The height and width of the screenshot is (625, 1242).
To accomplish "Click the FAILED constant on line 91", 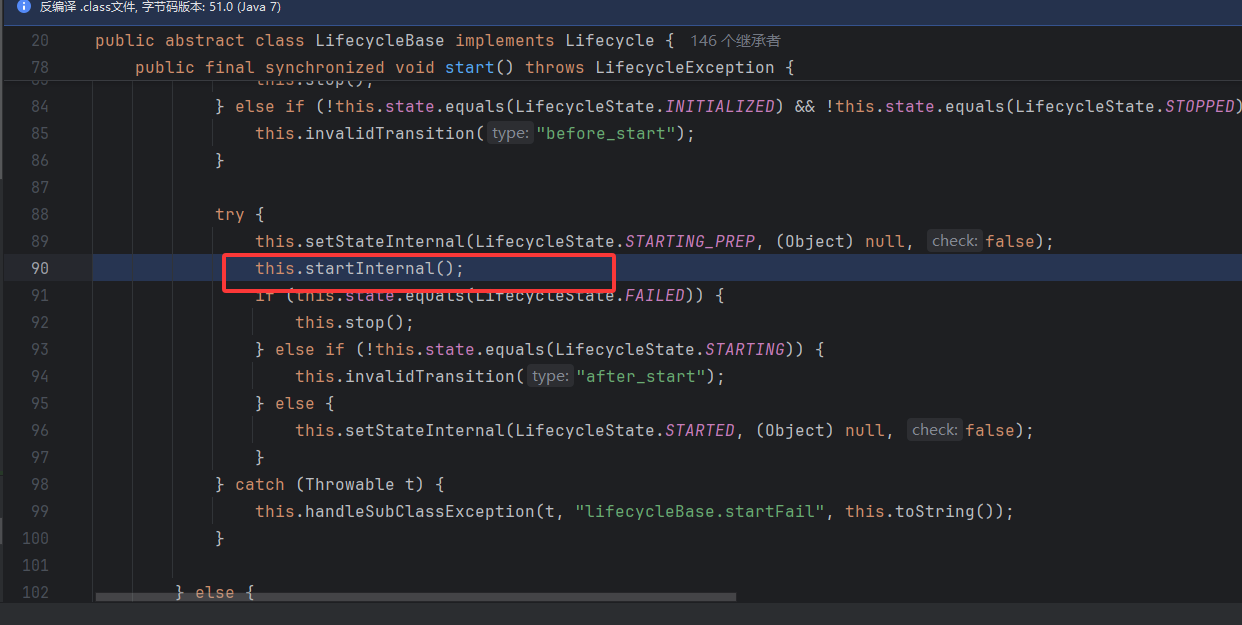I will coord(654,295).
